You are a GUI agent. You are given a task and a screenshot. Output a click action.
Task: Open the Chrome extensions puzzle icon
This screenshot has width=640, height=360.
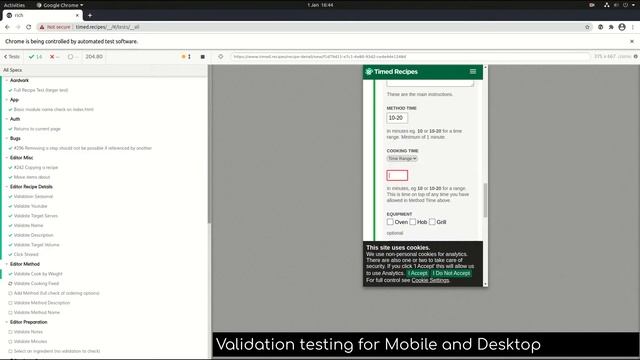tap(611, 27)
